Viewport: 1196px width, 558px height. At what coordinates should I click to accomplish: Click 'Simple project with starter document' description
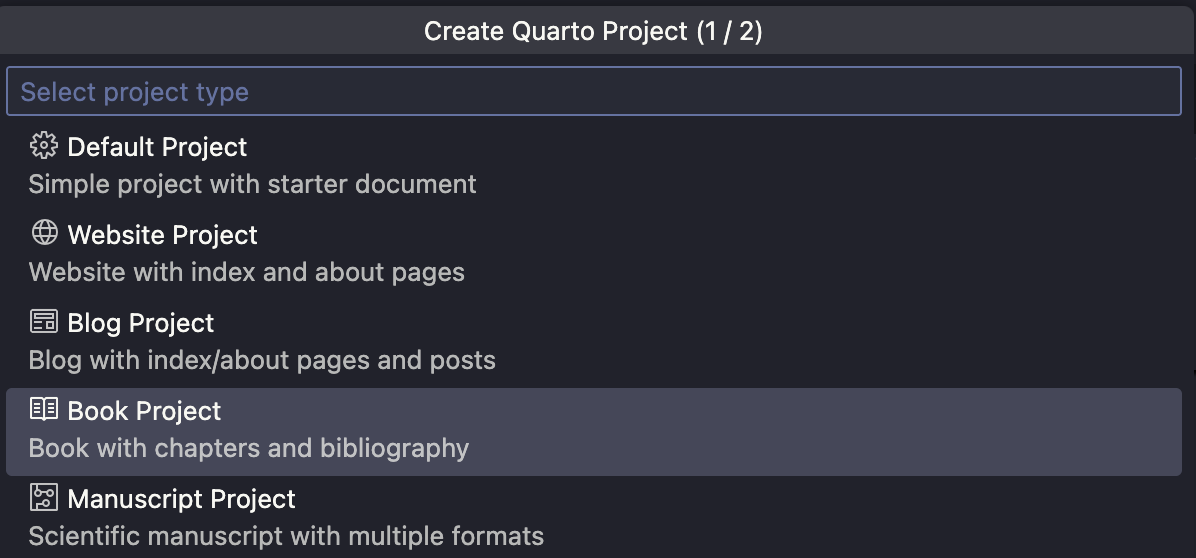252,184
